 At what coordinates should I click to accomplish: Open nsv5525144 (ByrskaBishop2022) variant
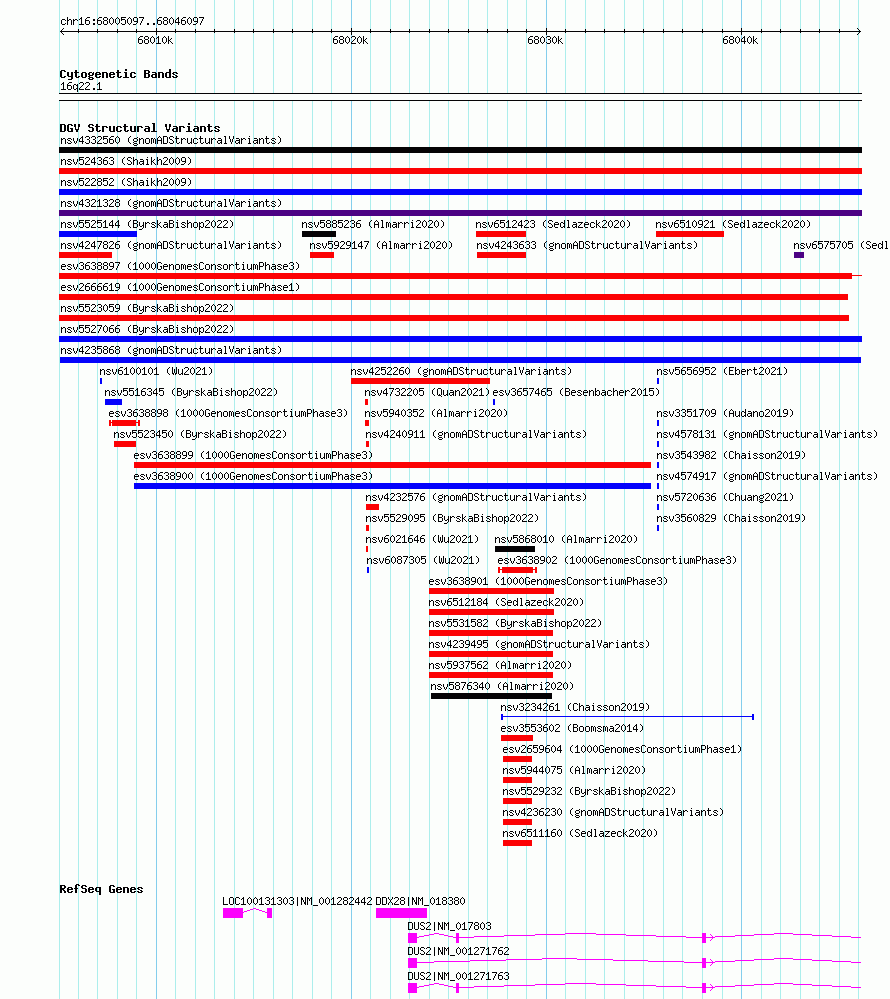pos(147,224)
